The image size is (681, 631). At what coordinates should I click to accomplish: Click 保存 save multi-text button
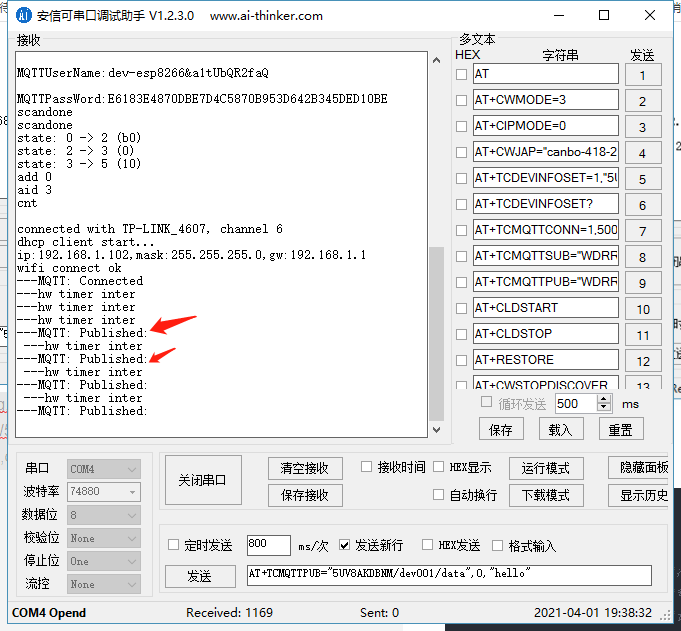click(501, 429)
